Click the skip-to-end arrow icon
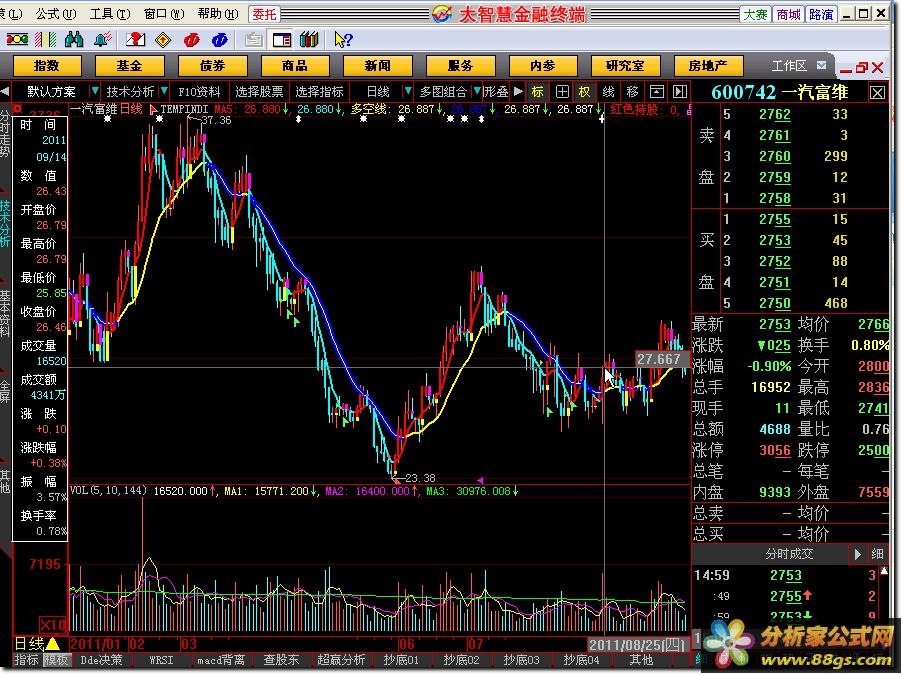This screenshot has height=675, width=903. pyautogui.click(x=680, y=92)
